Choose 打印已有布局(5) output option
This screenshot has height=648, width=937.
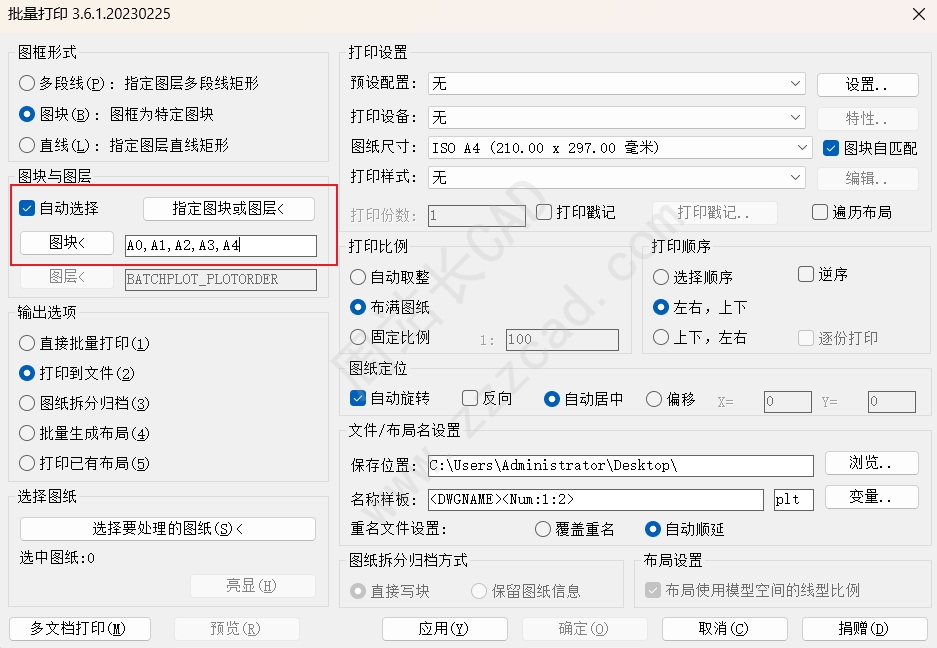point(27,463)
